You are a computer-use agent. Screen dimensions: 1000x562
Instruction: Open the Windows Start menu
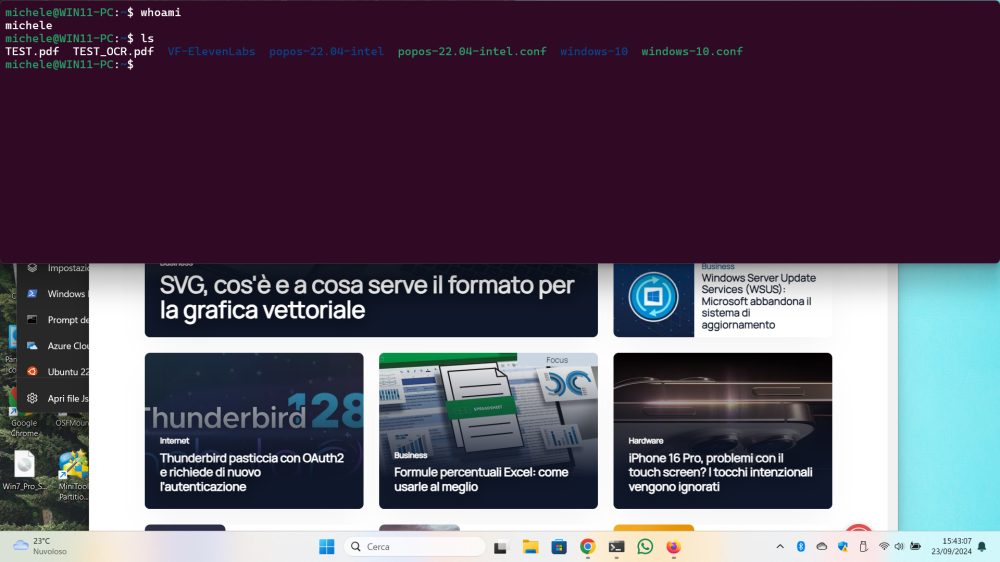327,547
